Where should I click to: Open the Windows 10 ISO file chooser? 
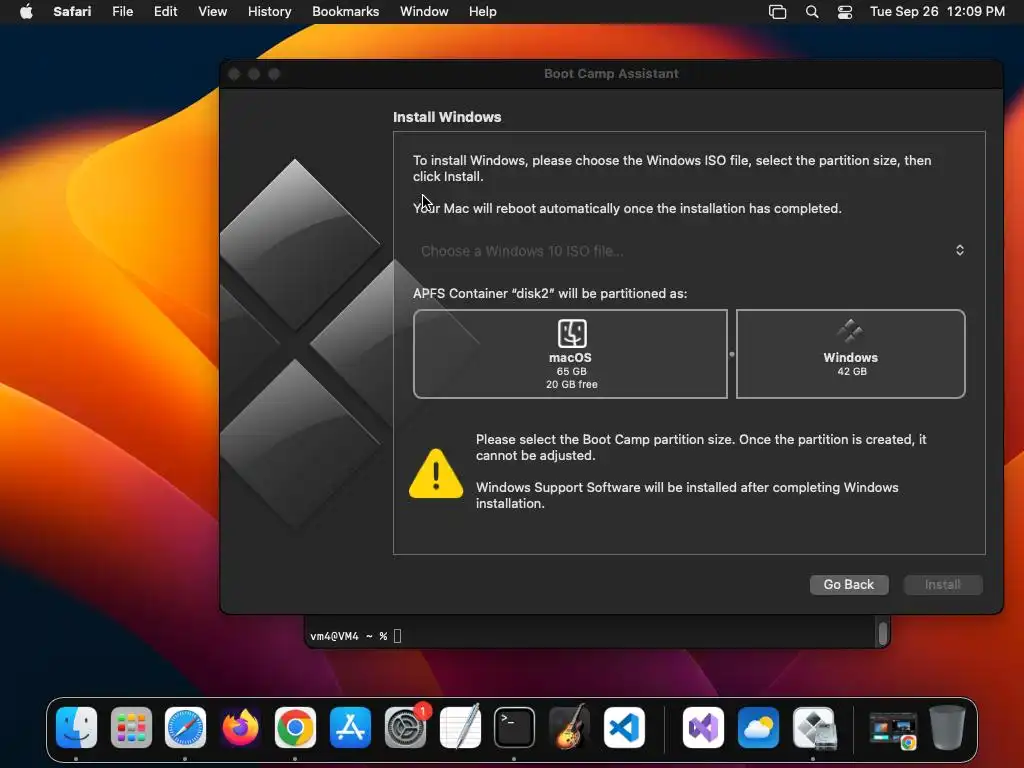pyautogui.click(x=689, y=251)
